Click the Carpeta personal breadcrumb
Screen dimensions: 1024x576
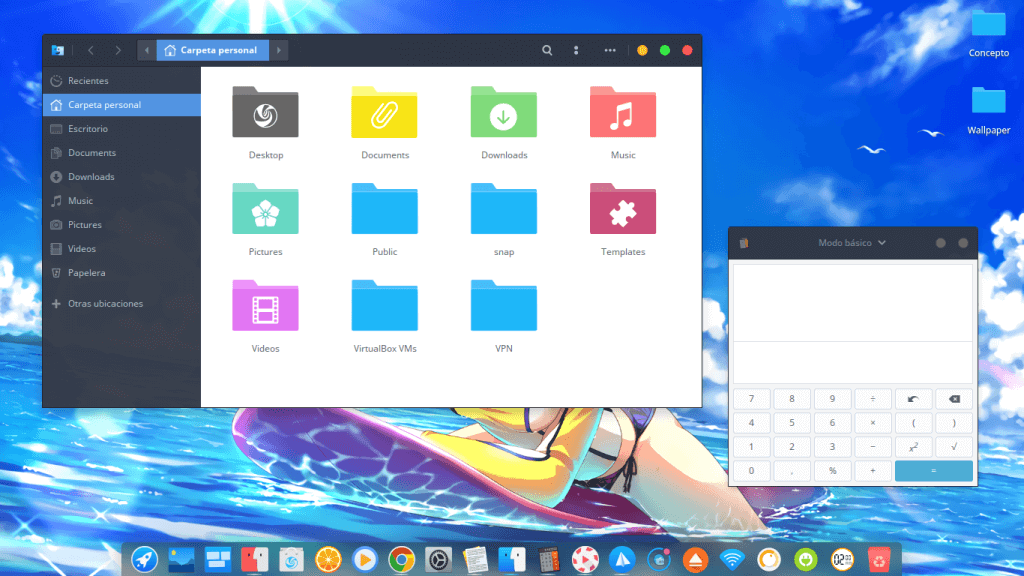[x=212, y=50]
